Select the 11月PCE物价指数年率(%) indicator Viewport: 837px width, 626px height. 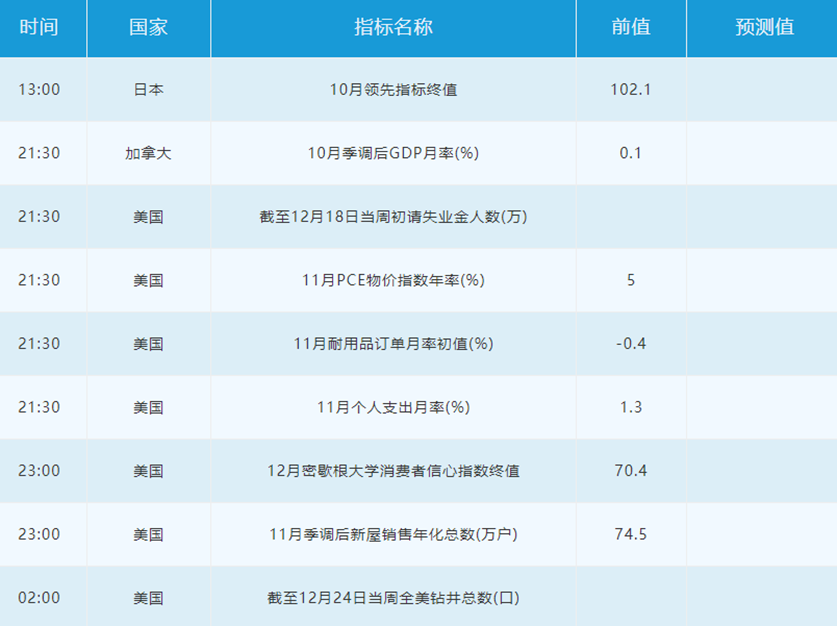pyautogui.click(x=393, y=280)
